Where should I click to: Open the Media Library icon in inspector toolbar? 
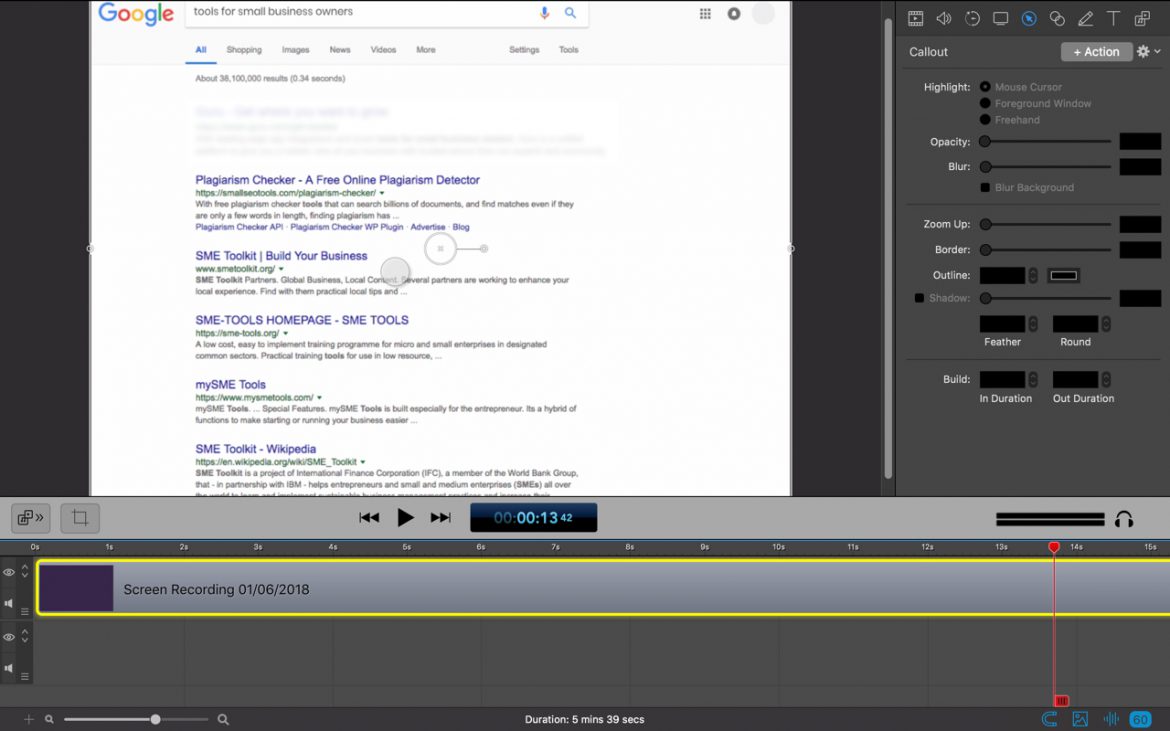[x=1142, y=19]
